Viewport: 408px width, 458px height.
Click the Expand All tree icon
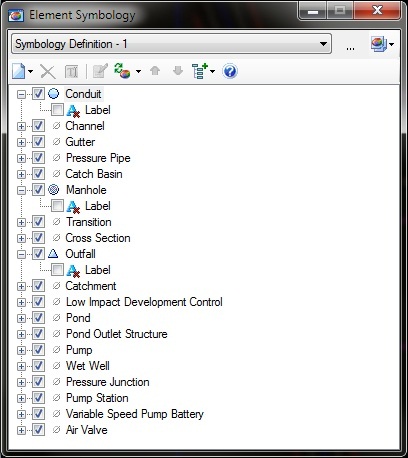click(x=200, y=71)
